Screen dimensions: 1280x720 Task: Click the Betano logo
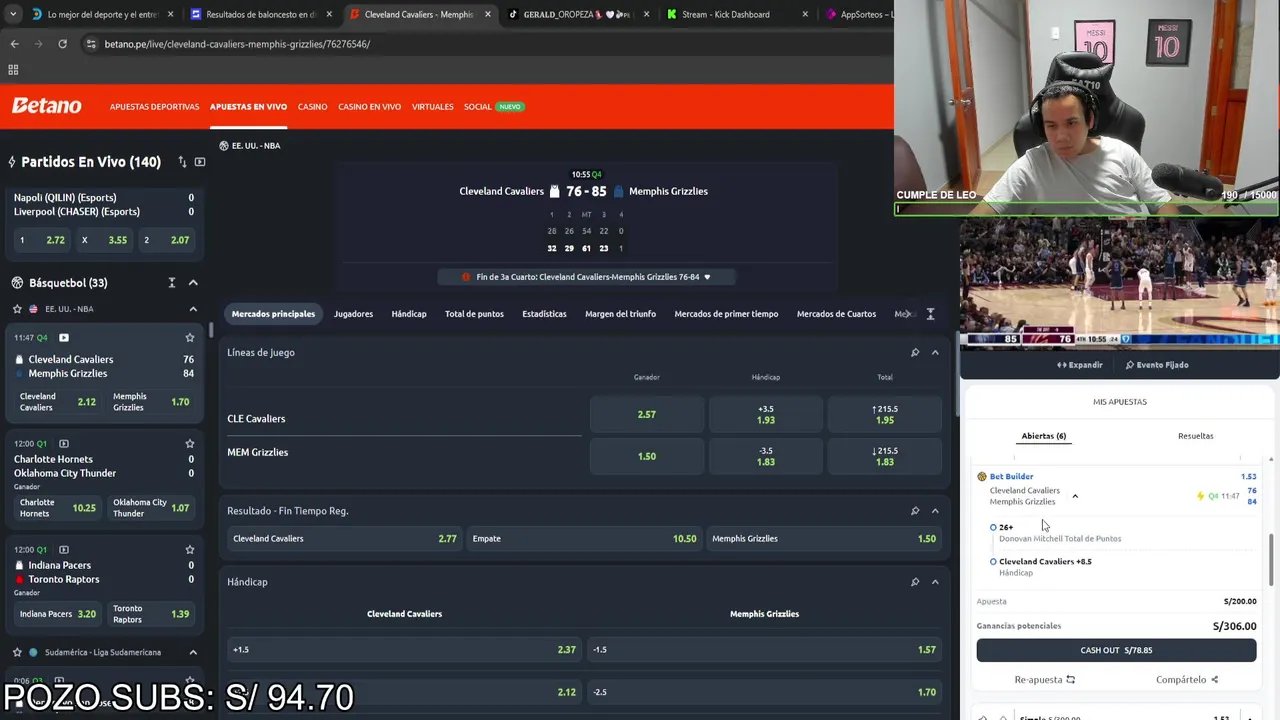[x=46, y=106]
